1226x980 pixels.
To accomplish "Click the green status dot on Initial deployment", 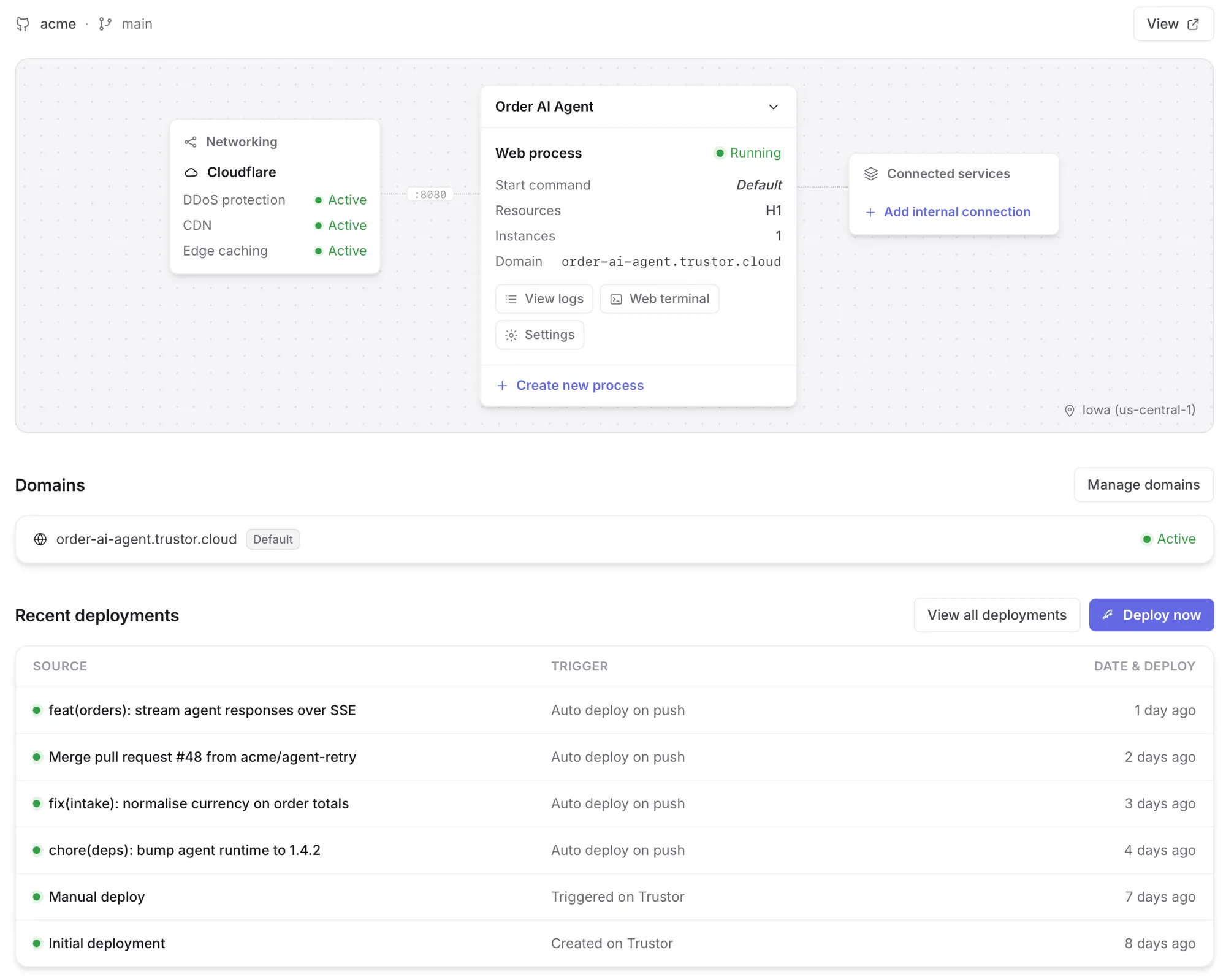I will pyautogui.click(x=37, y=944).
